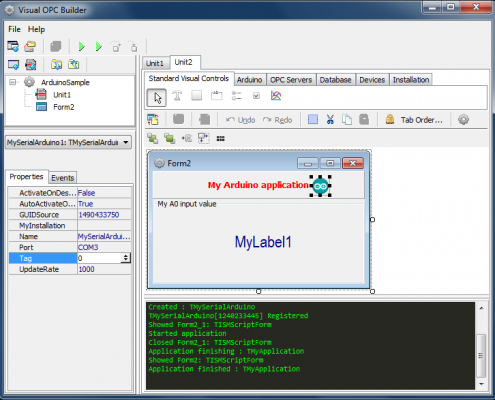
Task: Toggle the ActivateOnDes... False value
Action: pos(104,193)
